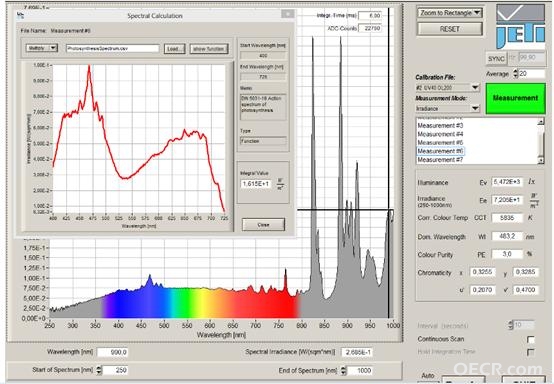This screenshot has width=554, height=384.
Task: Click the Chromaticity y value 0,3285
Action: click(525, 272)
